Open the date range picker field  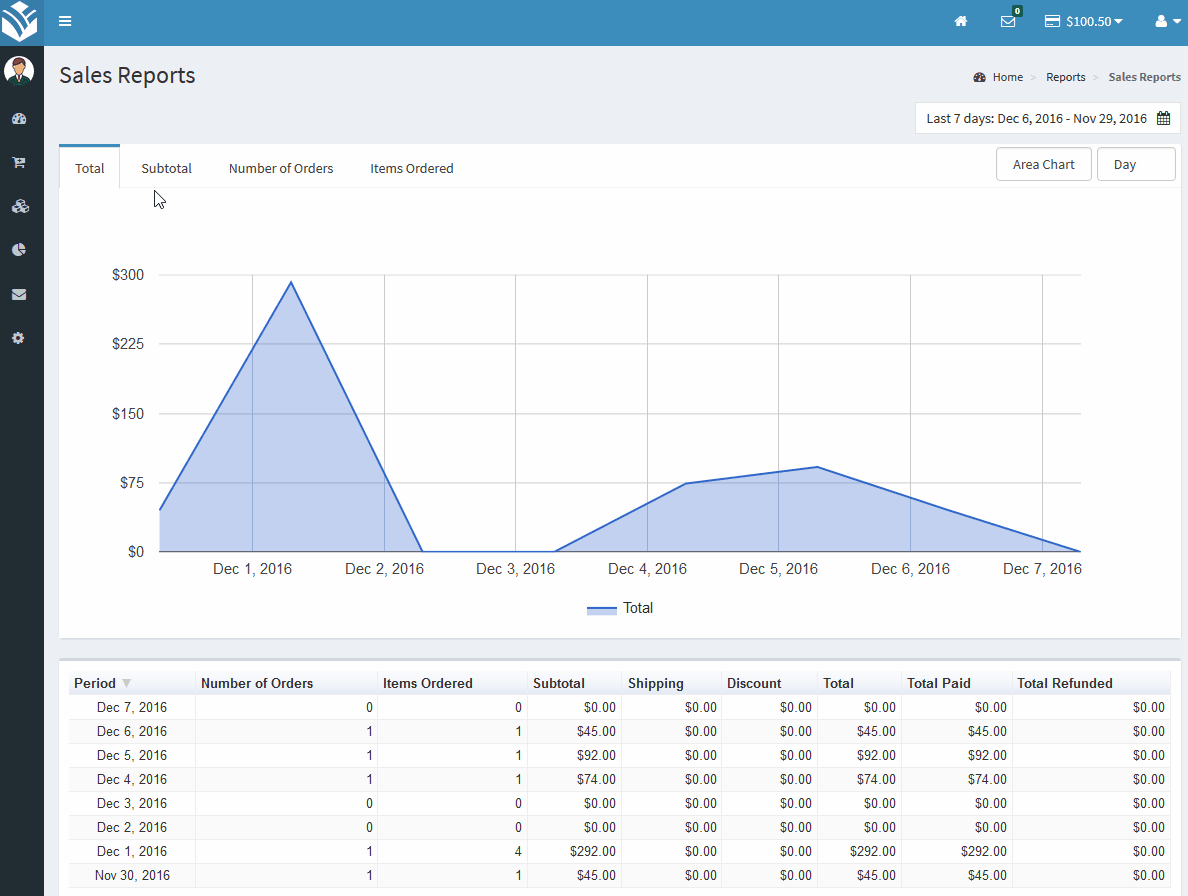coord(1048,118)
